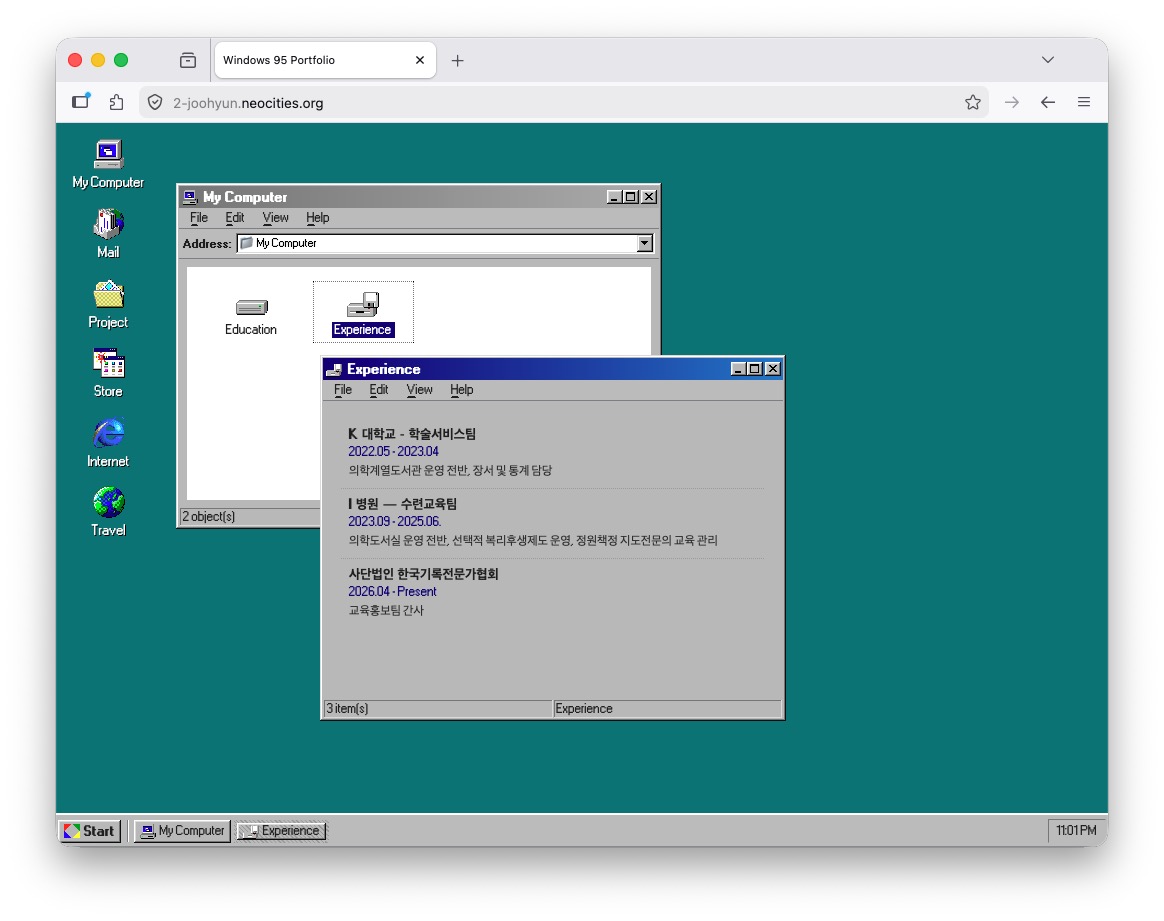1164x921 pixels.
Task: Open File menu in Experience window
Action: [x=342, y=390]
